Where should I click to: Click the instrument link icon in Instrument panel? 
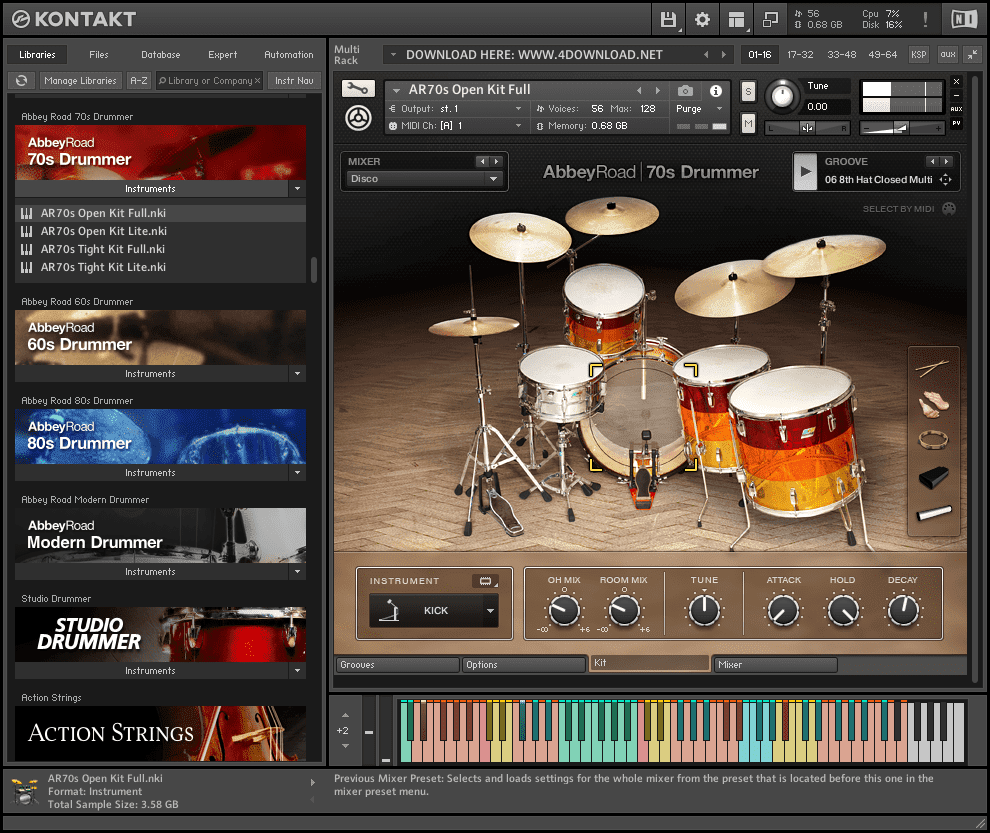[x=485, y=581]
